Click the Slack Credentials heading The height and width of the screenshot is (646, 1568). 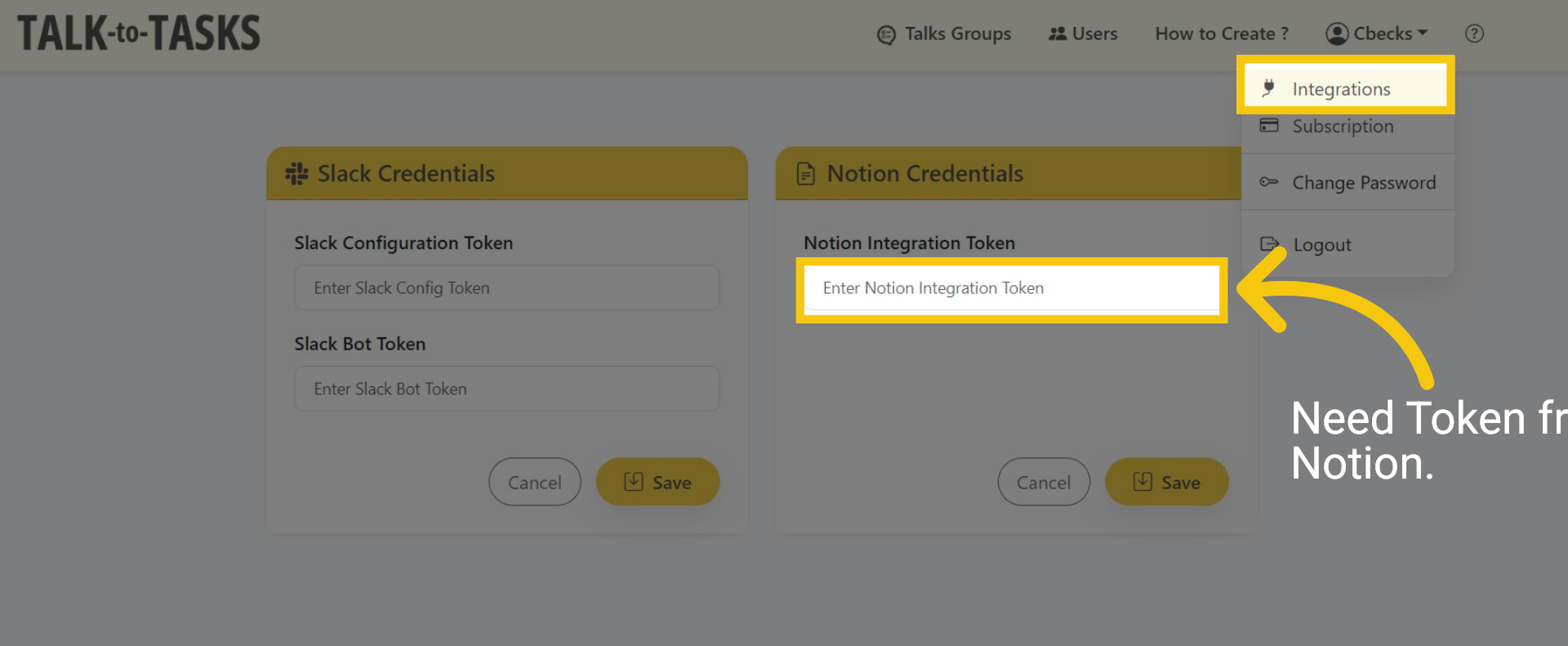click(406, 173)
